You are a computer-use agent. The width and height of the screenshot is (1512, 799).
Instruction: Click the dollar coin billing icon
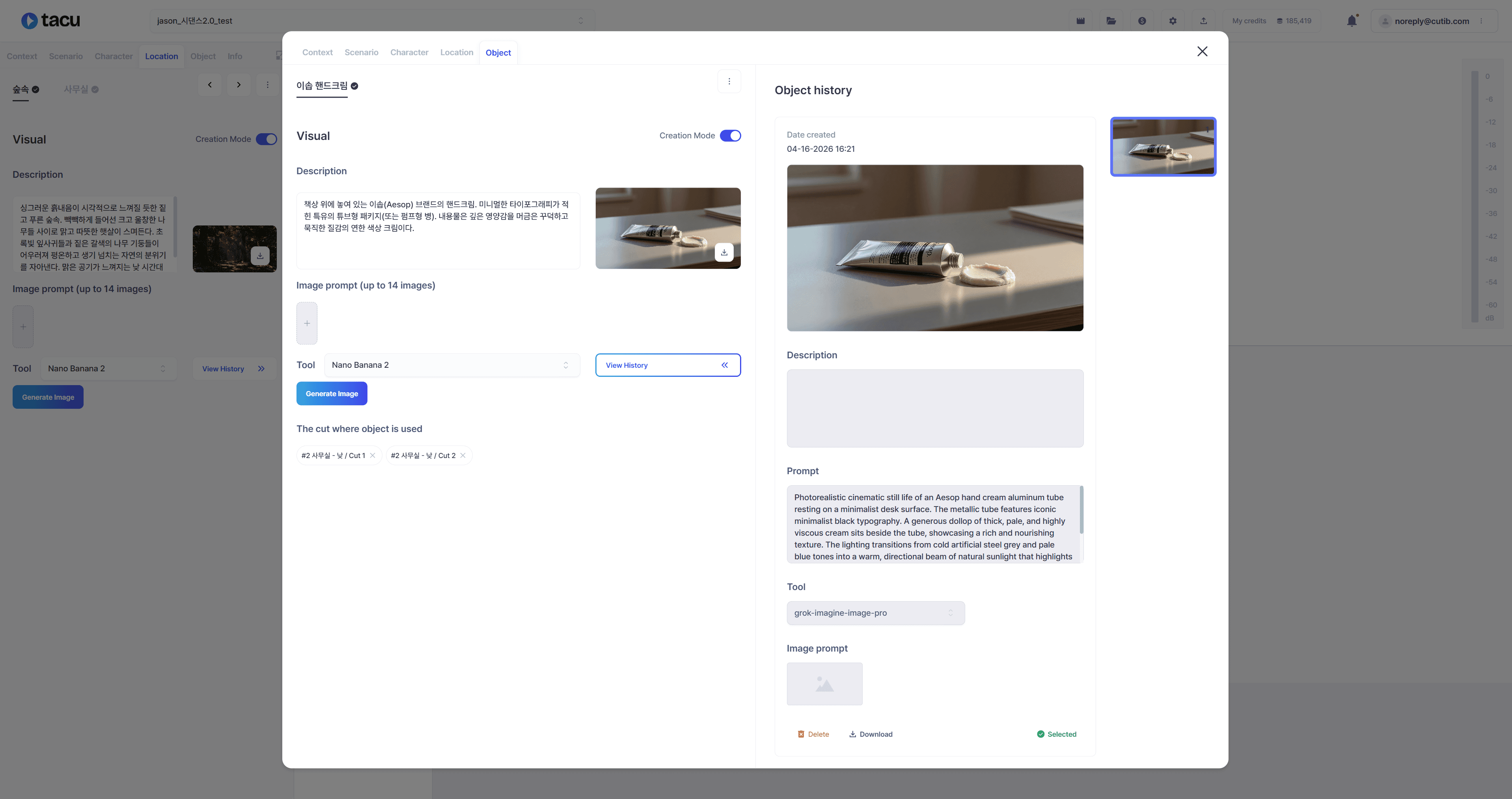1142,21
